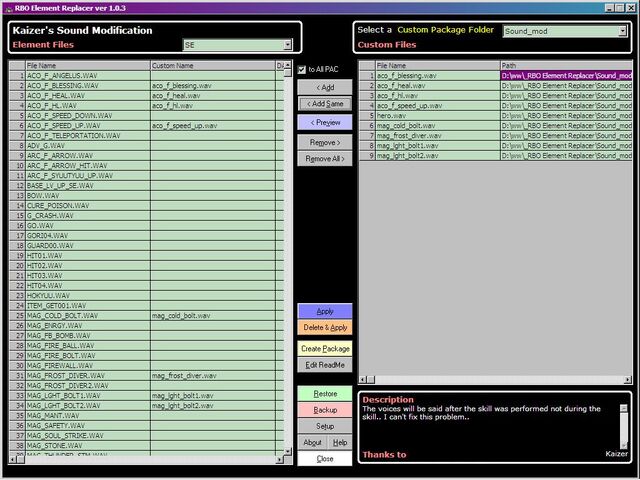Click element list horizontal scrollbar left arrow

tap(13, 460)
